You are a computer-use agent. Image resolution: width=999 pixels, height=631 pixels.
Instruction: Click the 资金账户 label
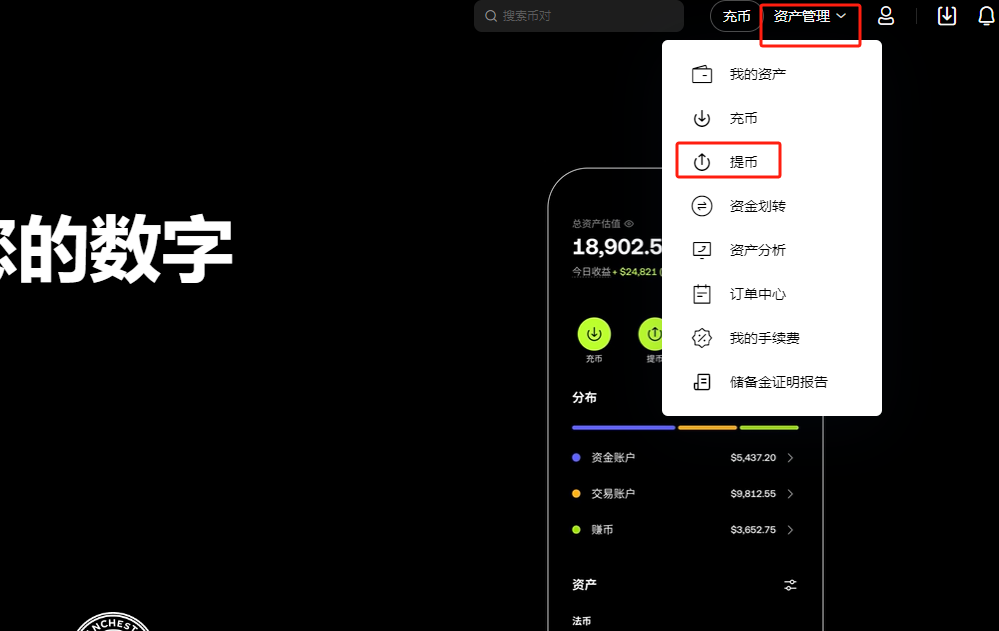[613, 458]
